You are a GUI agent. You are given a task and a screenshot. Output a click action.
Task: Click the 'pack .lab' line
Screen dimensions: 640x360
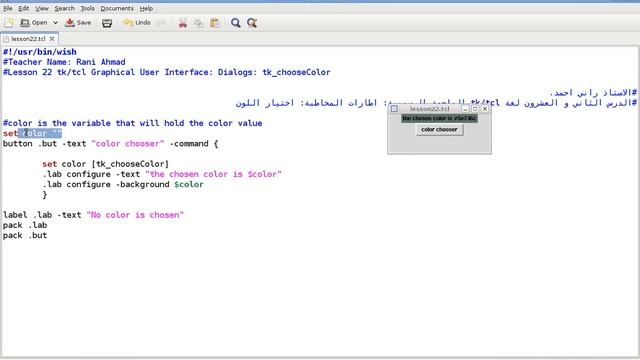(x=25, y=225)
